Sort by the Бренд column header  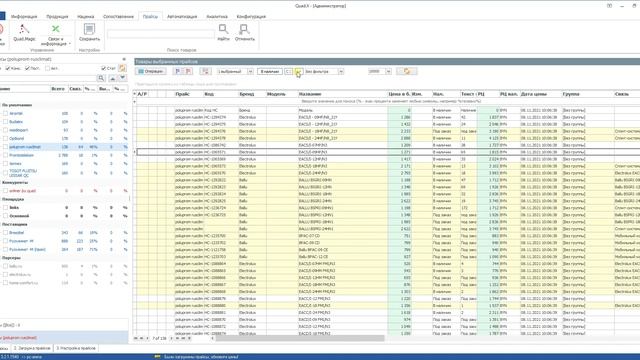pyautogui.click(x=252, y=94)
